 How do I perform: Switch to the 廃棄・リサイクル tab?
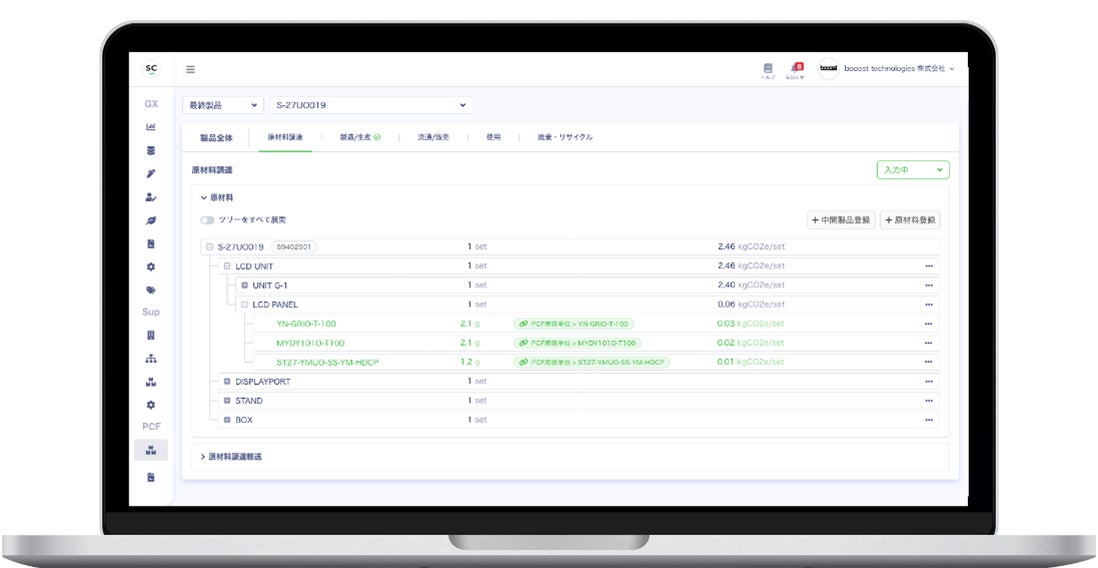click(x=565, y=137)
